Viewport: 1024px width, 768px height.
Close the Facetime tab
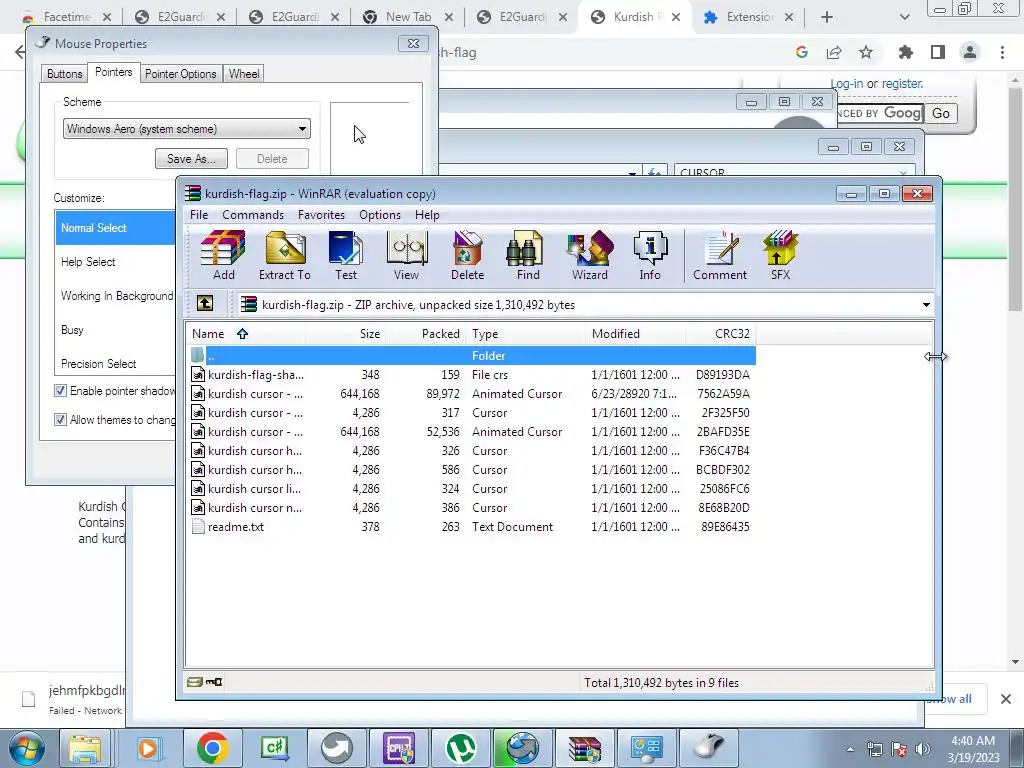pyautogui.click(x=107, y=17)
